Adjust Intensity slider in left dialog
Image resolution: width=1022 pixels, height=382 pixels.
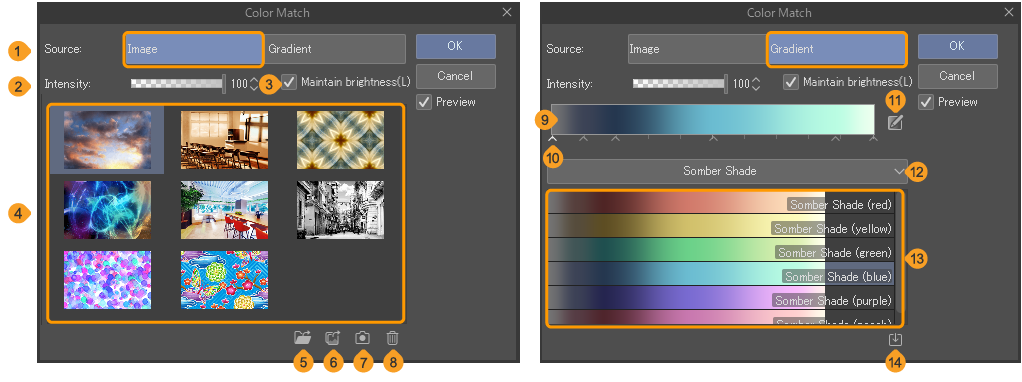tap(178, 83)
